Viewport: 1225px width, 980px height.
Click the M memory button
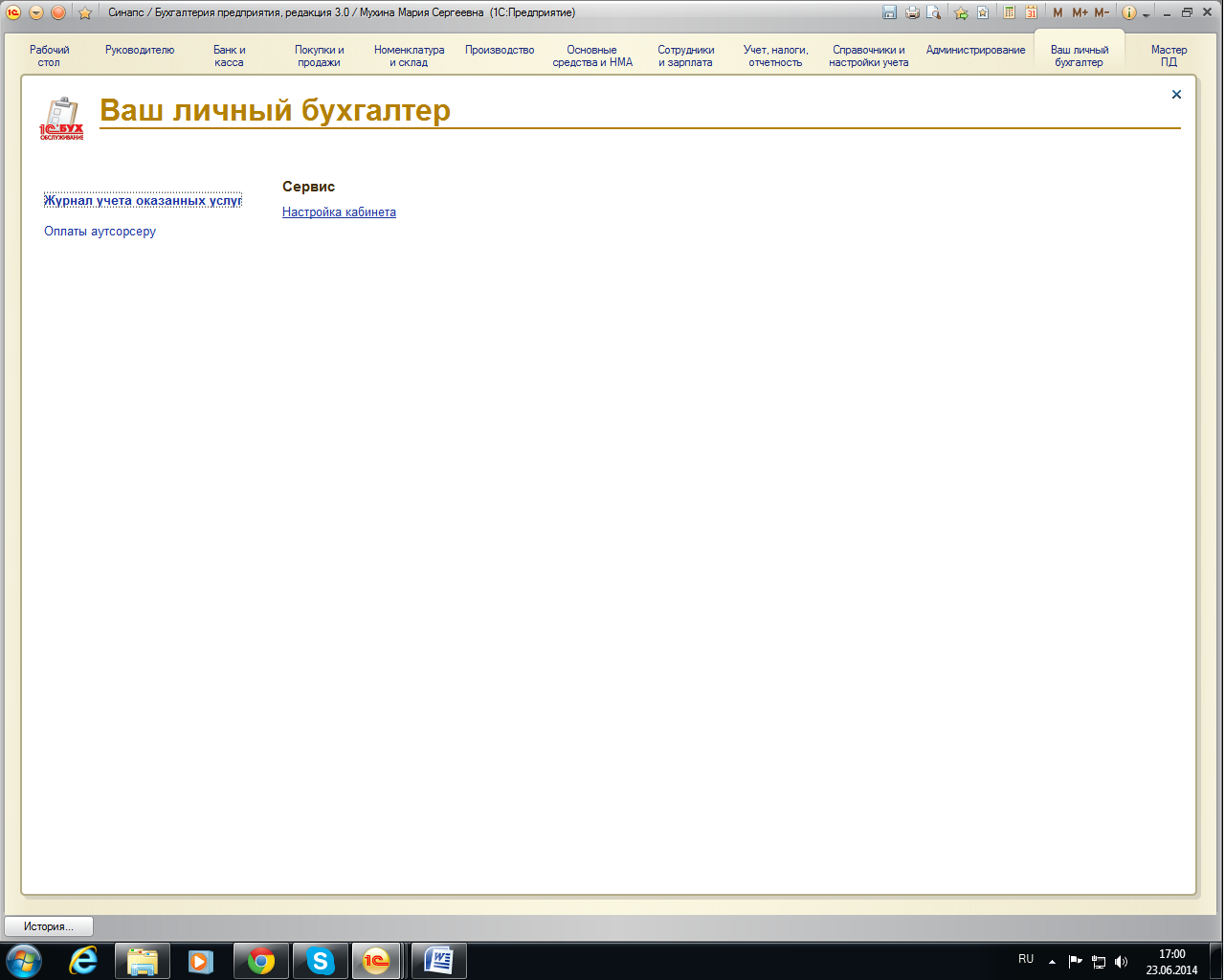tap(1058, 12)
